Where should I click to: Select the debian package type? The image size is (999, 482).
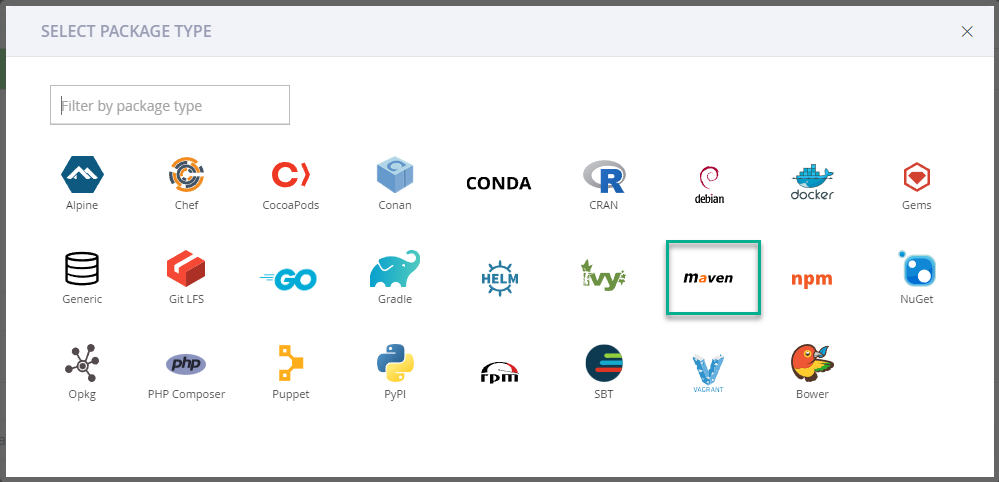tap(708, 183)
